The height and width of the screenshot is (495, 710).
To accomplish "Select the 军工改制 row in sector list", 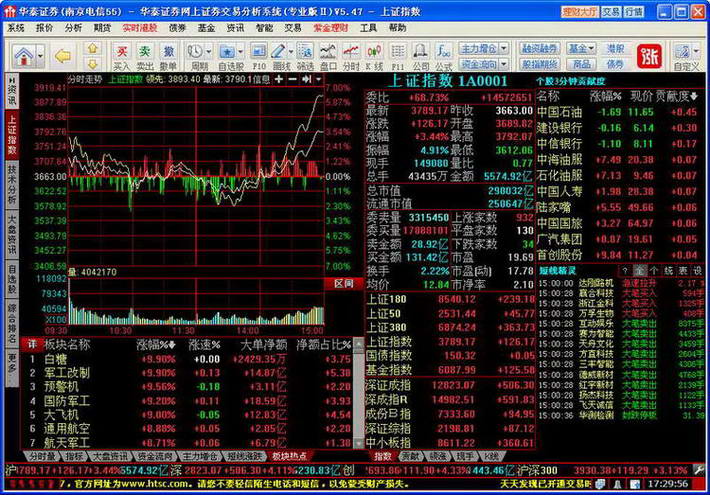I will [66, 372].
